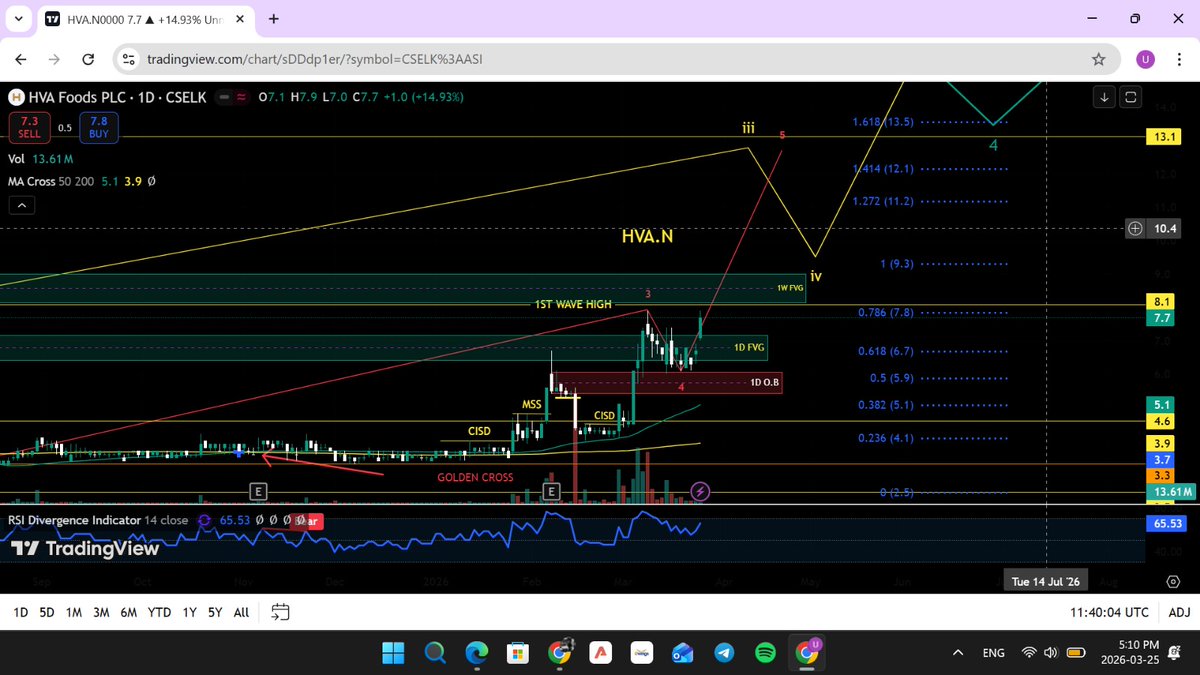
Task: Select the 6M date range
Action: [128, 612]
